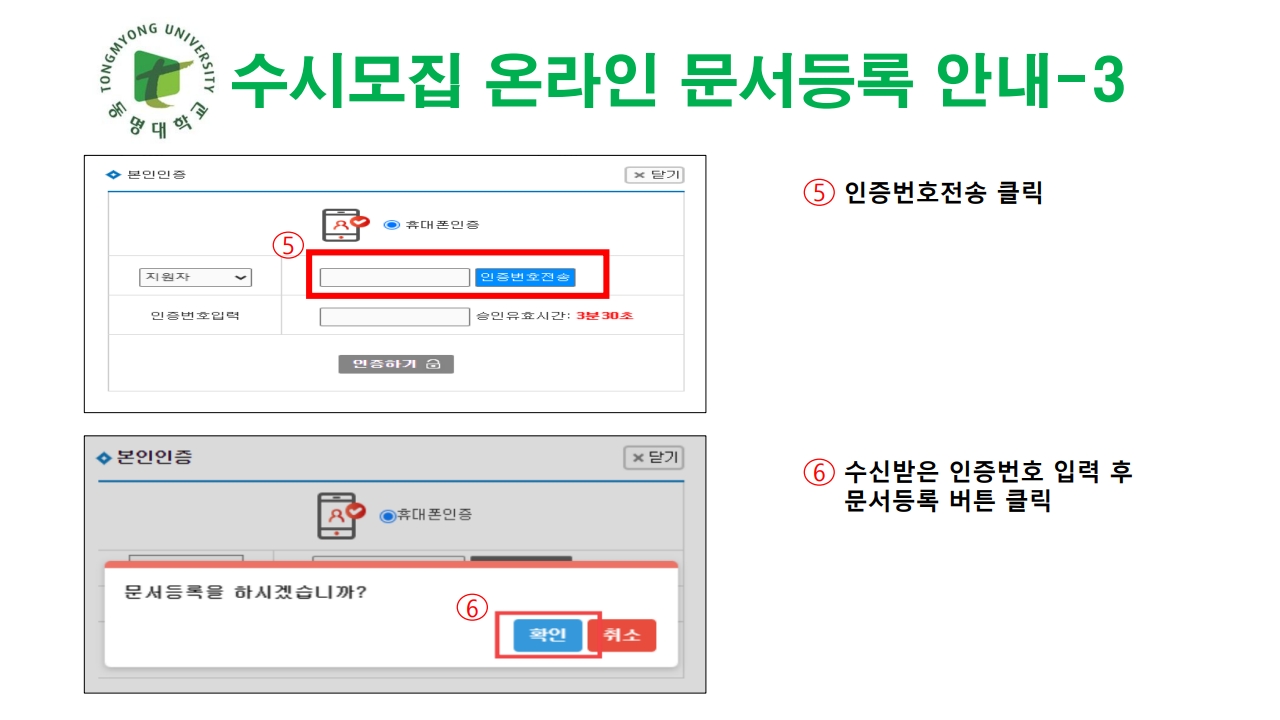This screenshot has width=1280, height=720.
Task: Click the phone verification icon in the upper panel
Action: [x=346, y=225]
